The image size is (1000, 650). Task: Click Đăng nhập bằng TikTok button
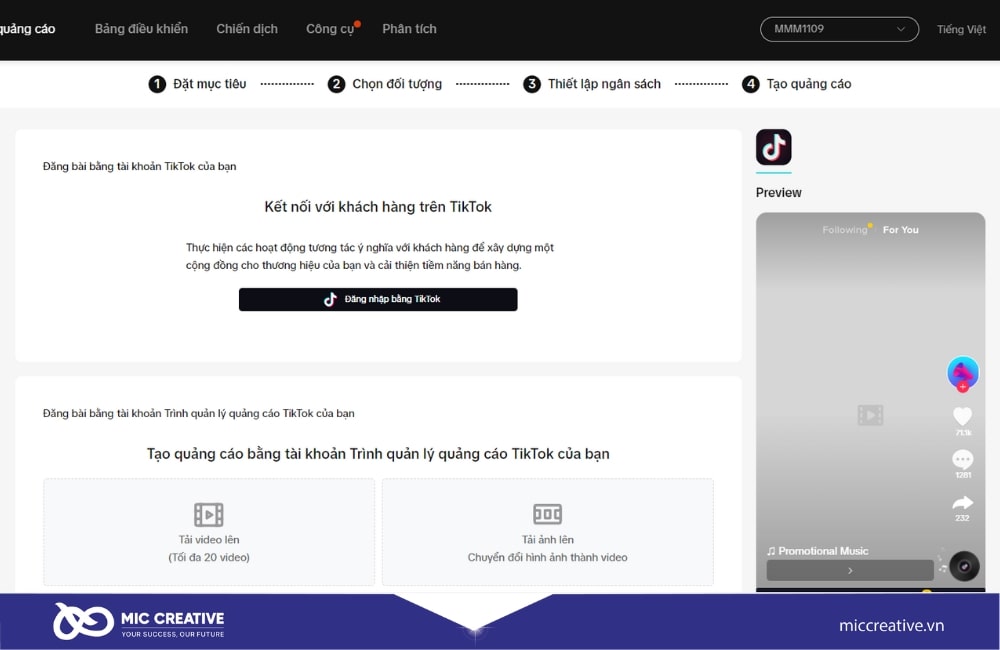(378, 299)
